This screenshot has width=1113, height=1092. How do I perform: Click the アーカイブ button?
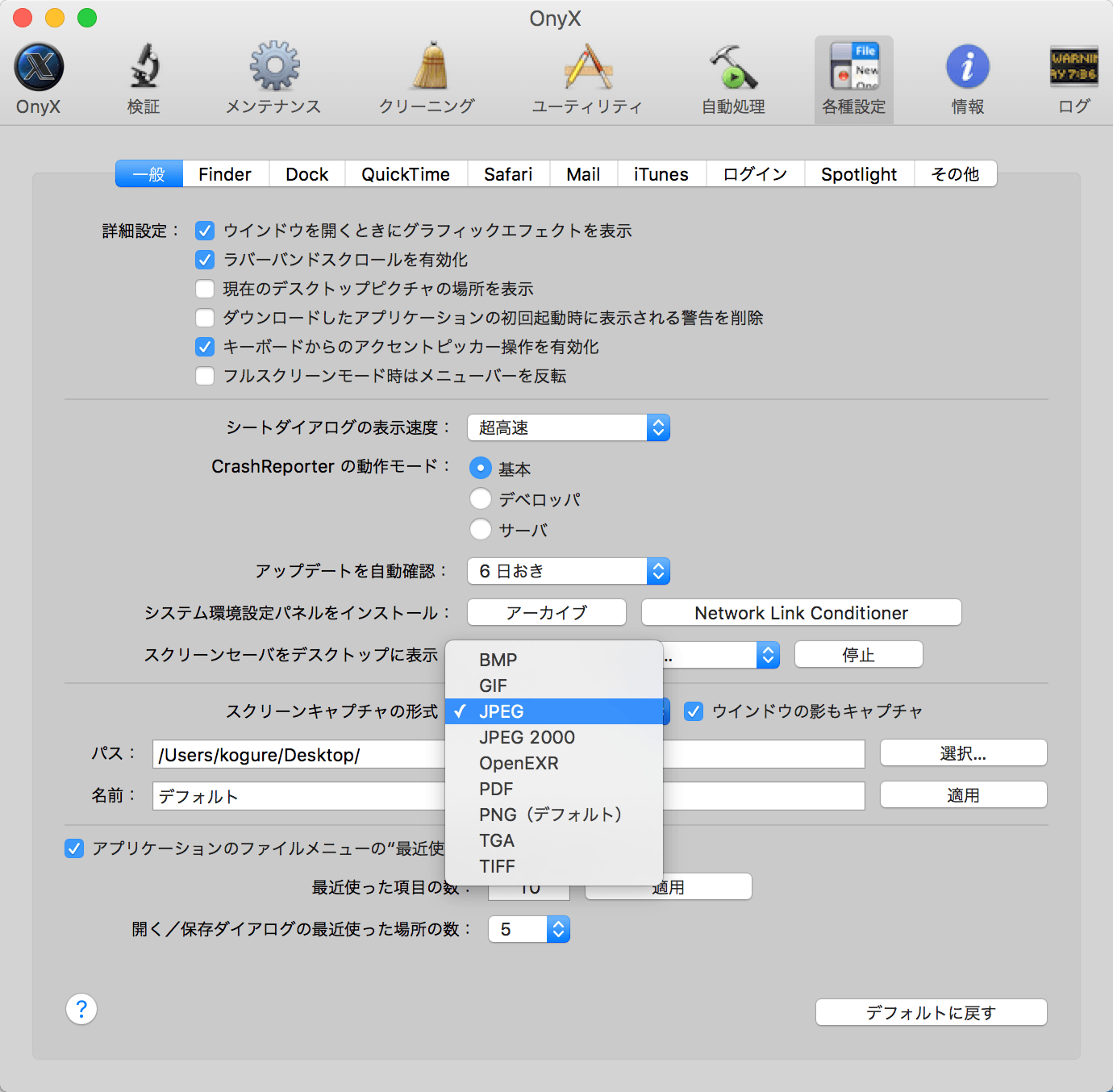click(x=547, y=613)
